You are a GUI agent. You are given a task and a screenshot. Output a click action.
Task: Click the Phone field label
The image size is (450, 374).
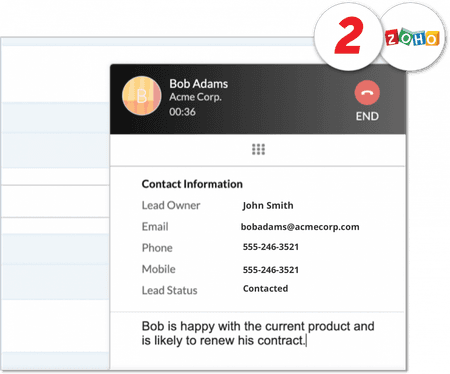157,248
